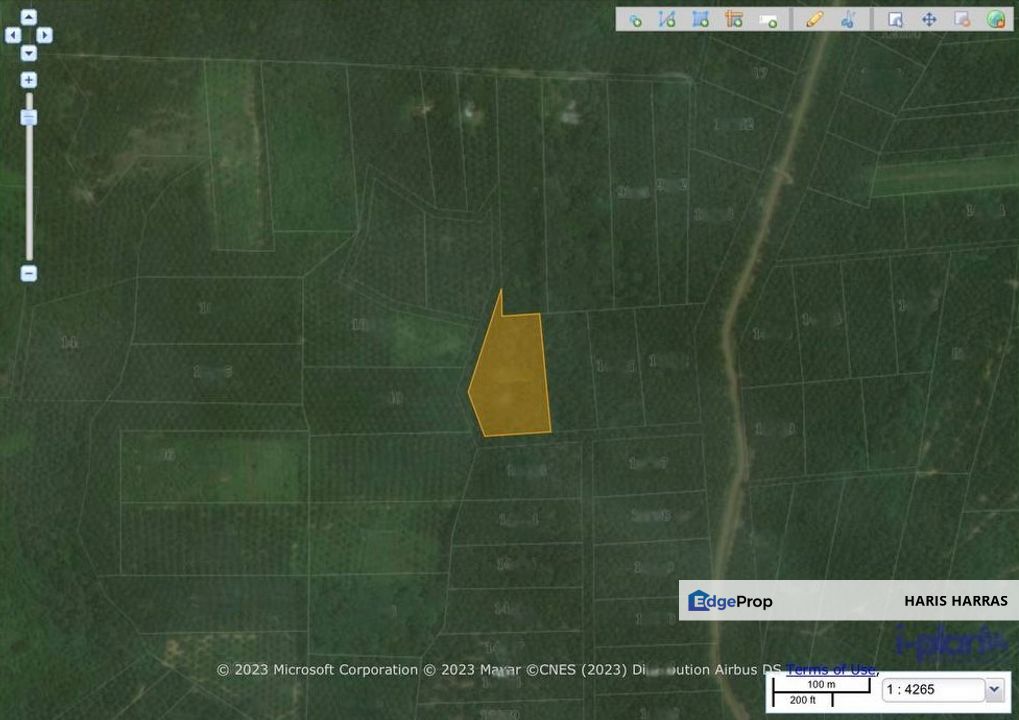Screen dimensions: 1019x720
Task: Activate the brush clear tool
Action: pyautogui.click(x=848, y=19)
